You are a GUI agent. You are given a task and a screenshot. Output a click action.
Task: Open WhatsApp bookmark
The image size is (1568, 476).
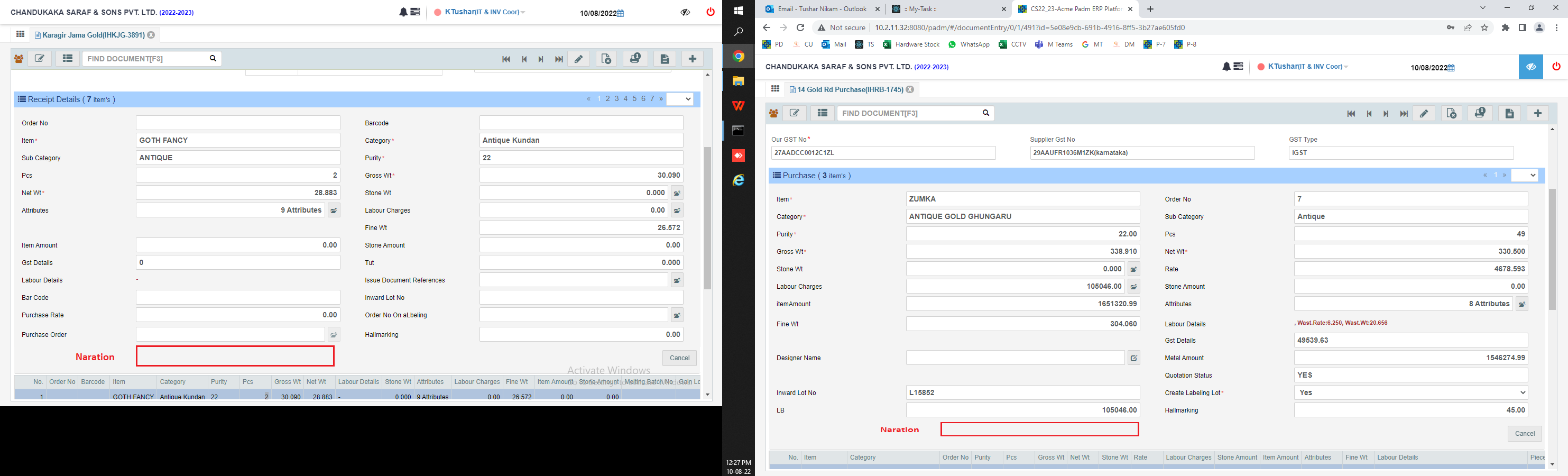969,44
